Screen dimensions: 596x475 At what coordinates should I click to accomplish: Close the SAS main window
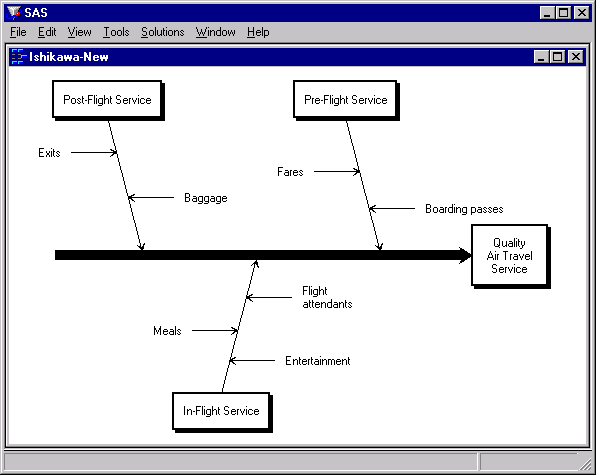click(582, 13)
